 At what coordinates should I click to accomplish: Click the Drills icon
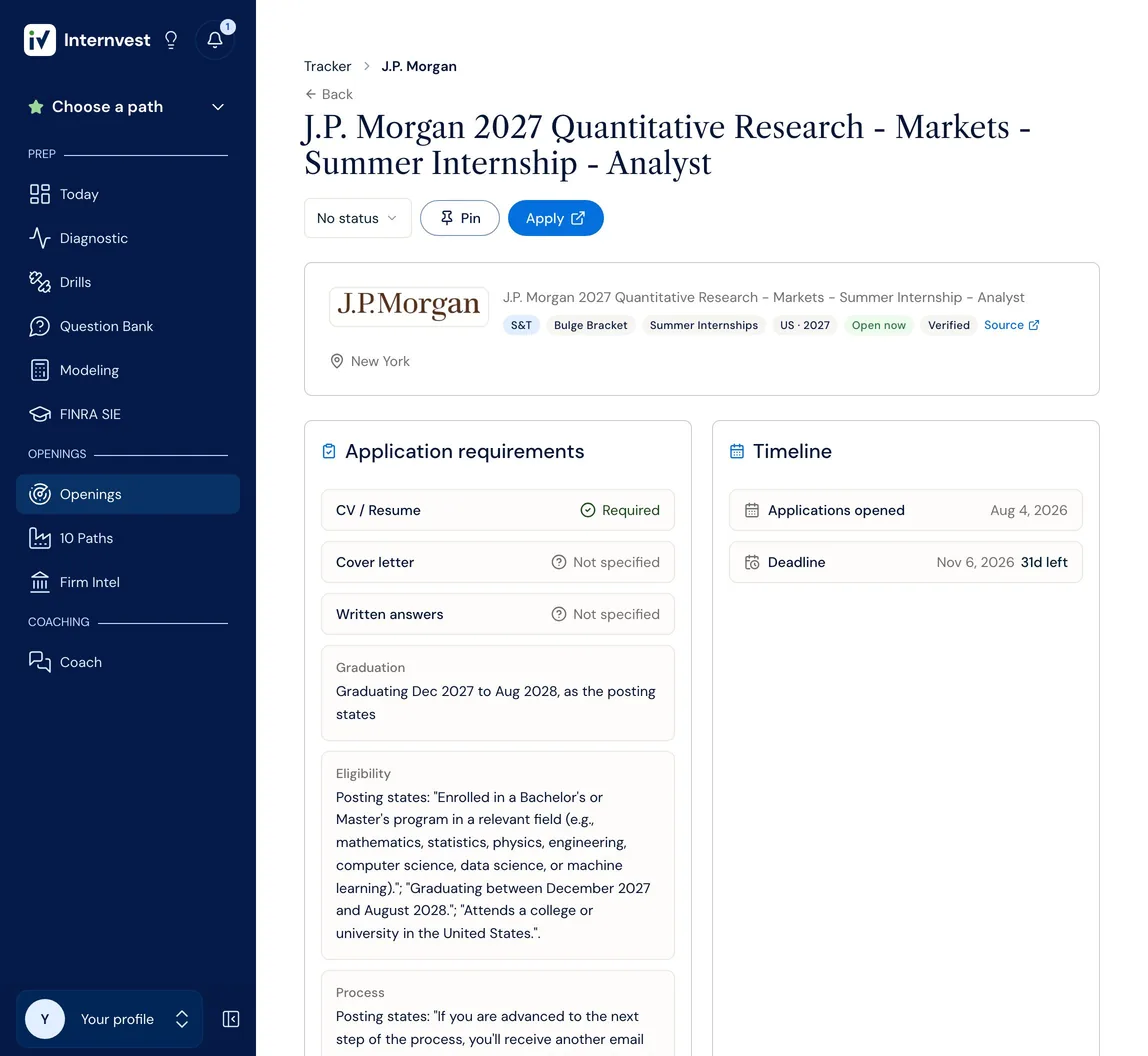(x=40, y=282)
